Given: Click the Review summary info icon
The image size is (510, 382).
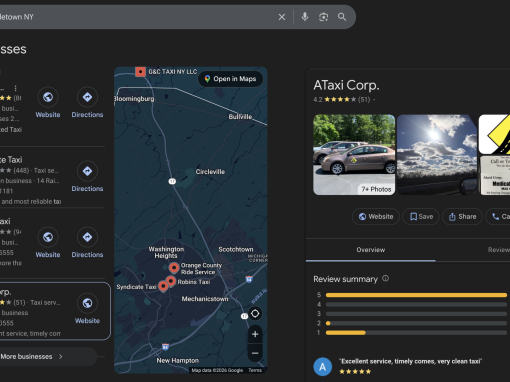Looking at the screenshot, I should (x=385, y=278).
